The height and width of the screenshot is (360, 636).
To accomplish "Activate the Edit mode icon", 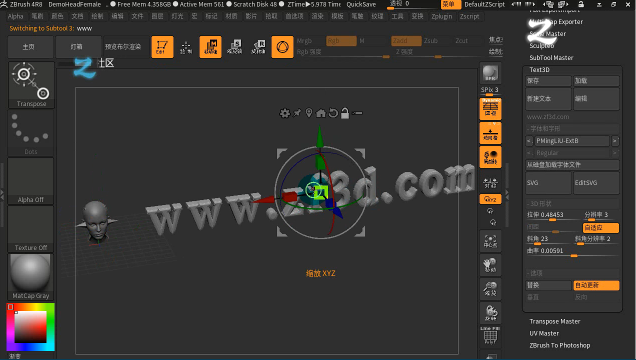I will pyautogui.click(x=162, y=47).
